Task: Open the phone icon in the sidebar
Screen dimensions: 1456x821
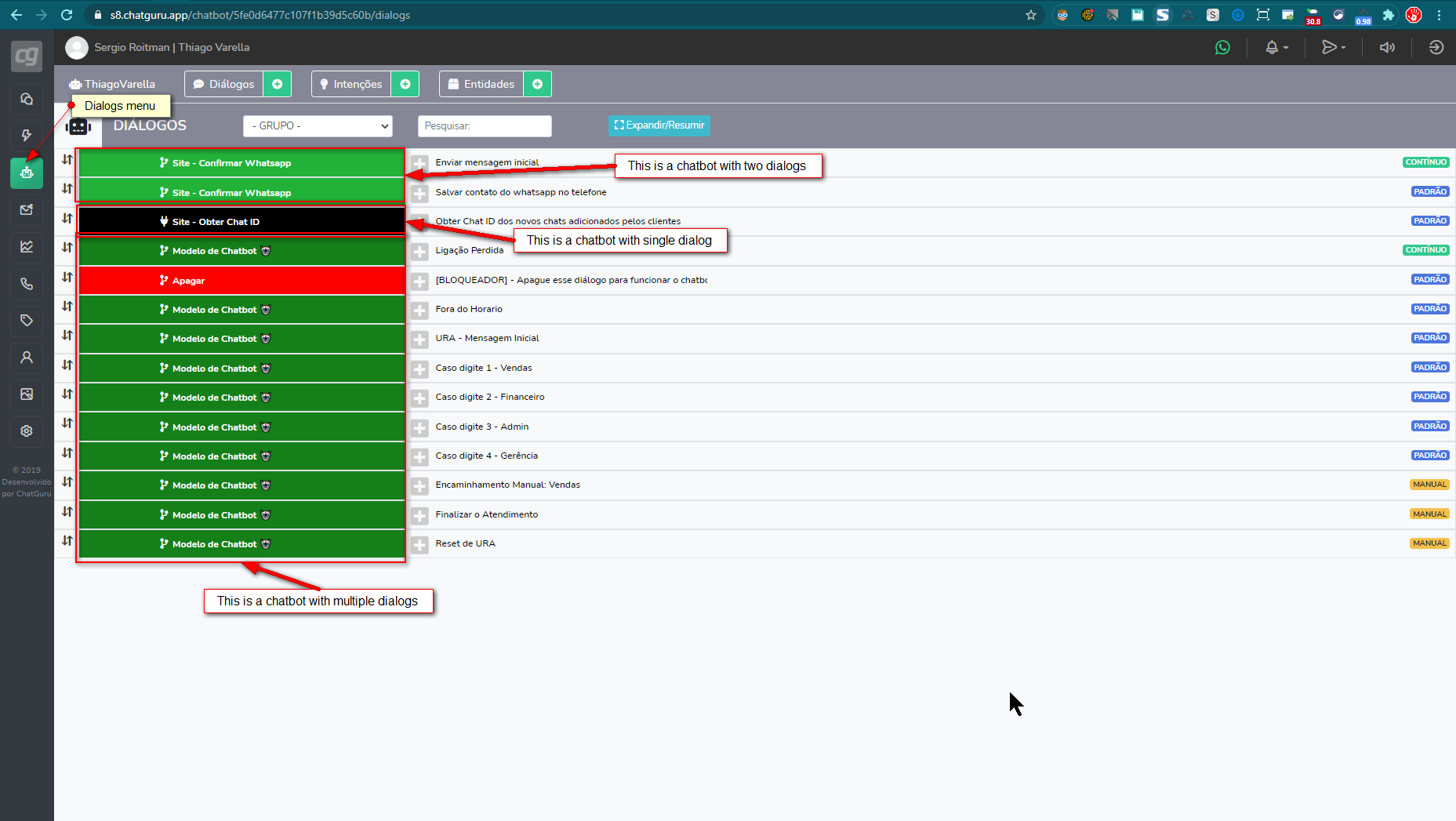Action: point(27,284)
